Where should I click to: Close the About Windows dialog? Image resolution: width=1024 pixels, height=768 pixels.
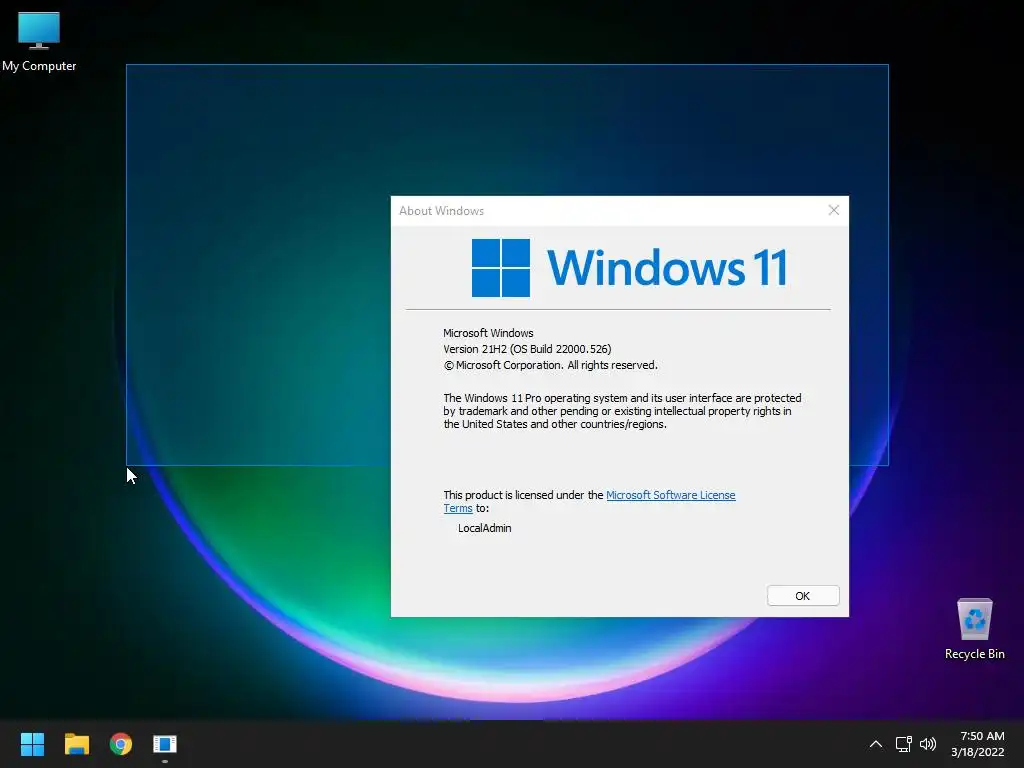(x=833, y=210)
